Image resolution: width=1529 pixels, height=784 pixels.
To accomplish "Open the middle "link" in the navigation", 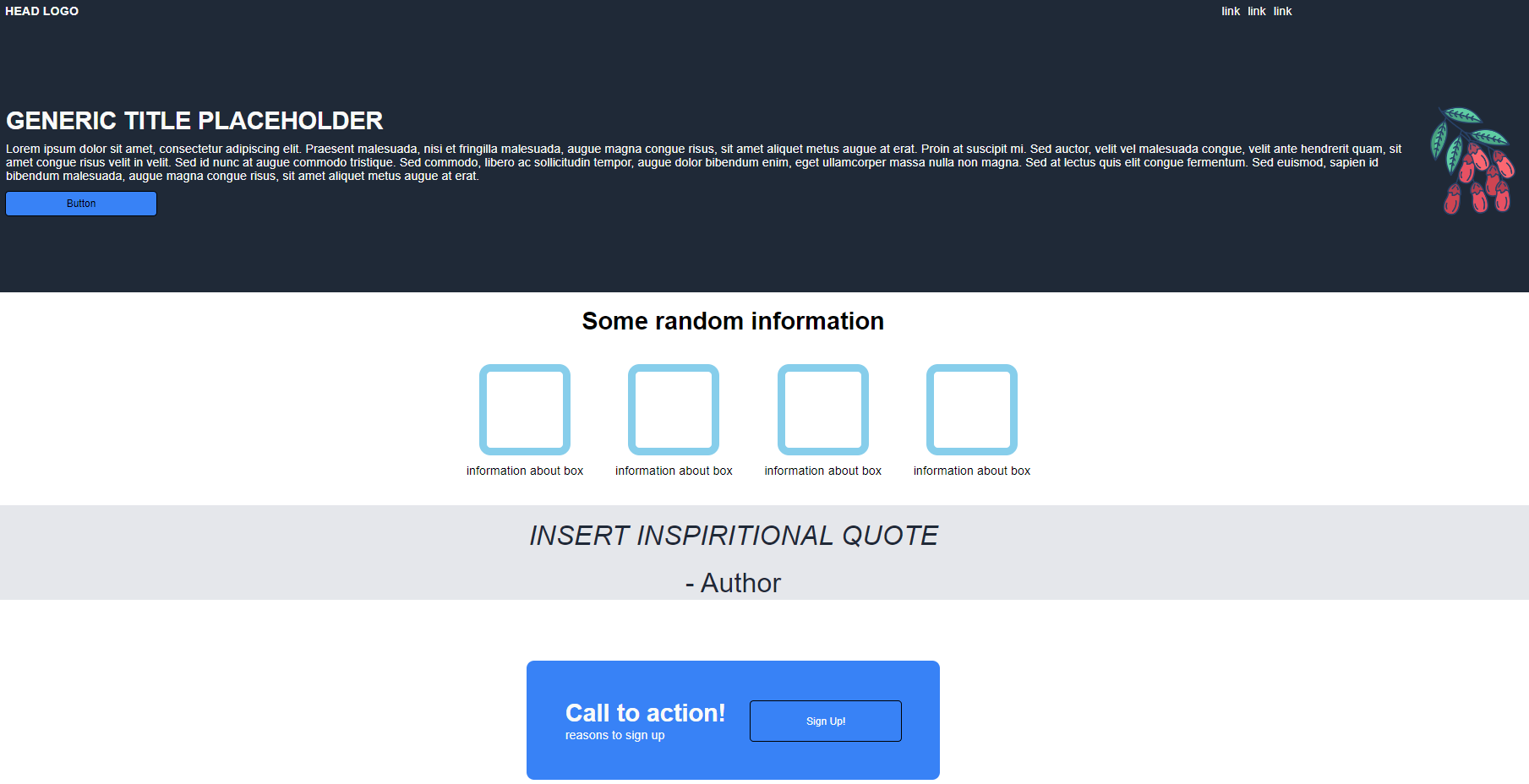I will click(1256, 11).
